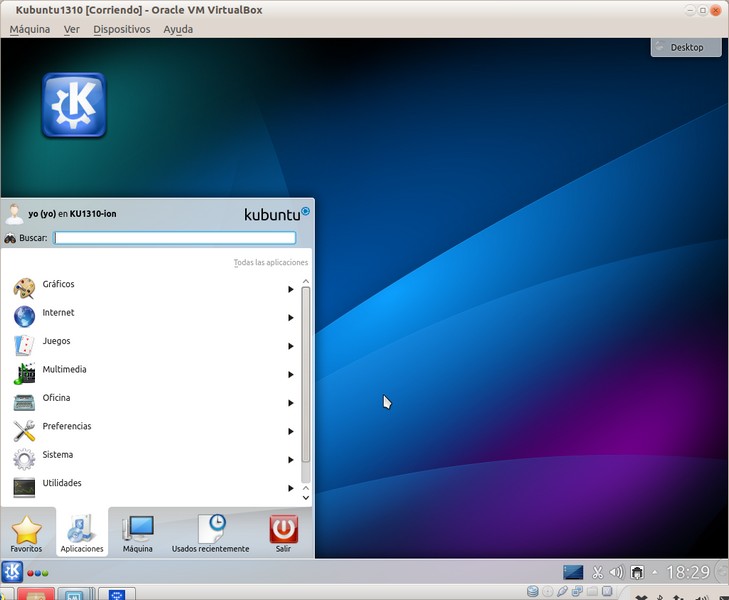Click the volume speaker tray icon
This screenshot has height=600, width=729.
tap(617, 572)
